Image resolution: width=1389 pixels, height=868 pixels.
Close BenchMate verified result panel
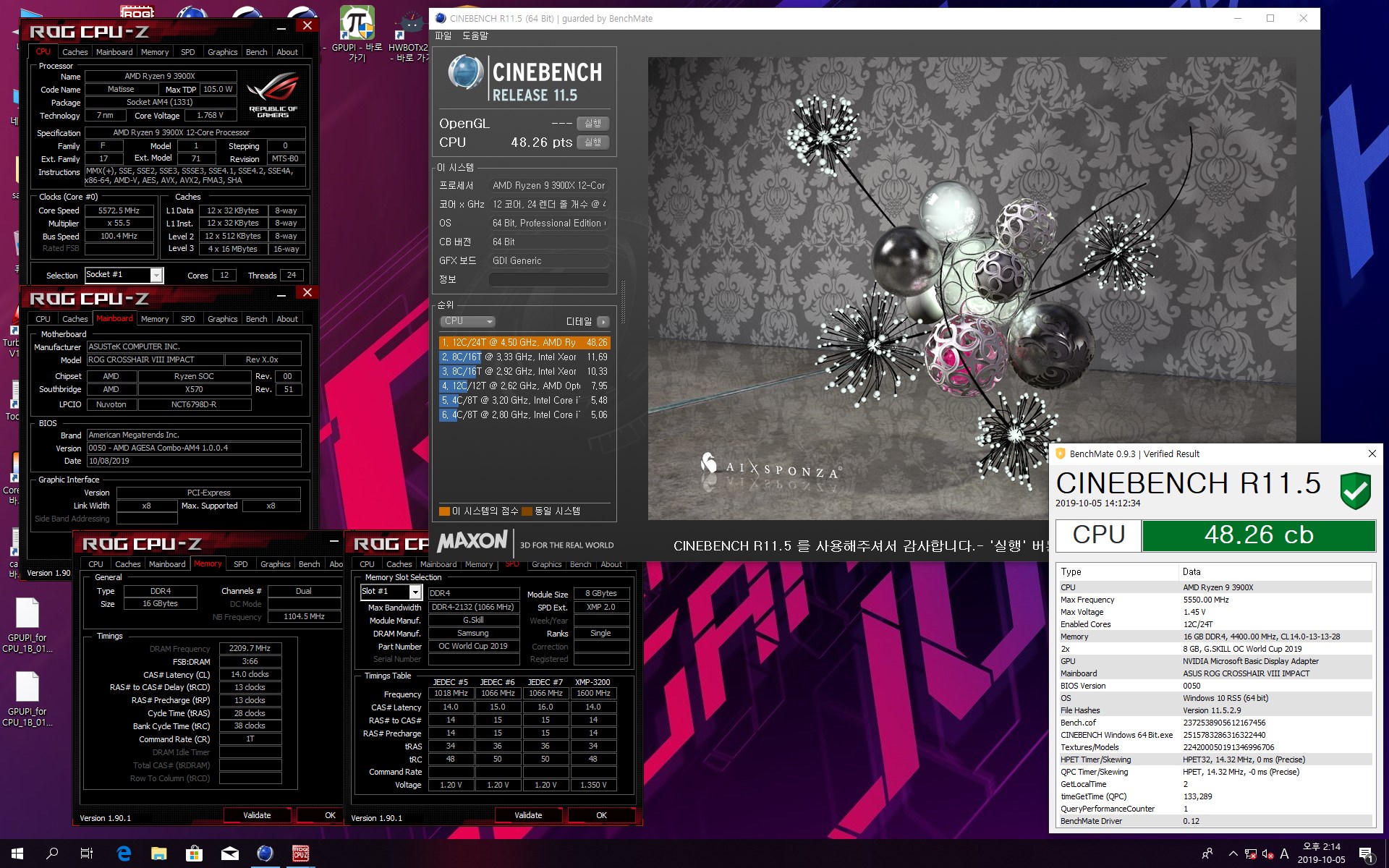click(1372, 454)
